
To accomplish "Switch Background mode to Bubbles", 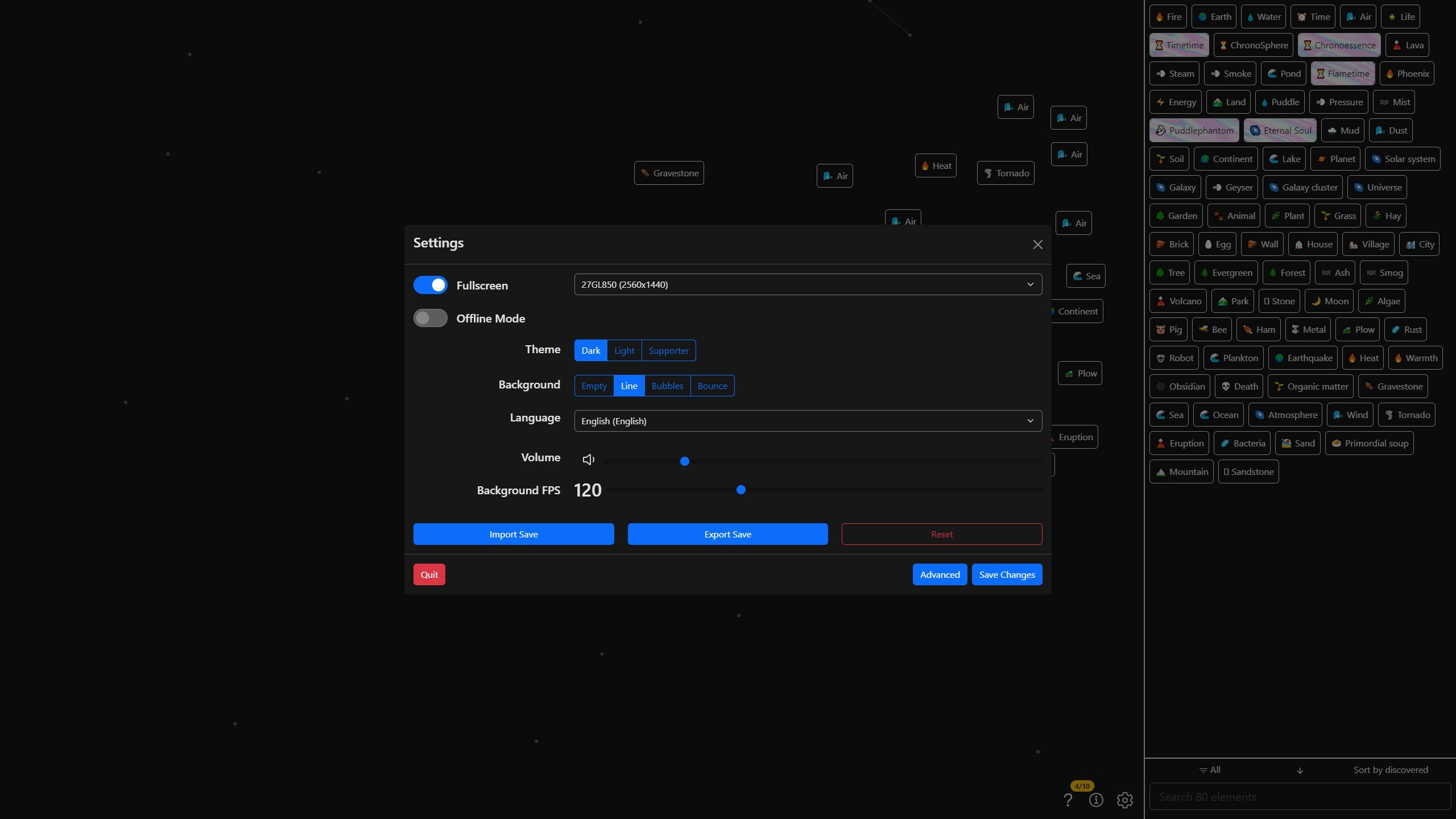I will (x=667, y=386).
